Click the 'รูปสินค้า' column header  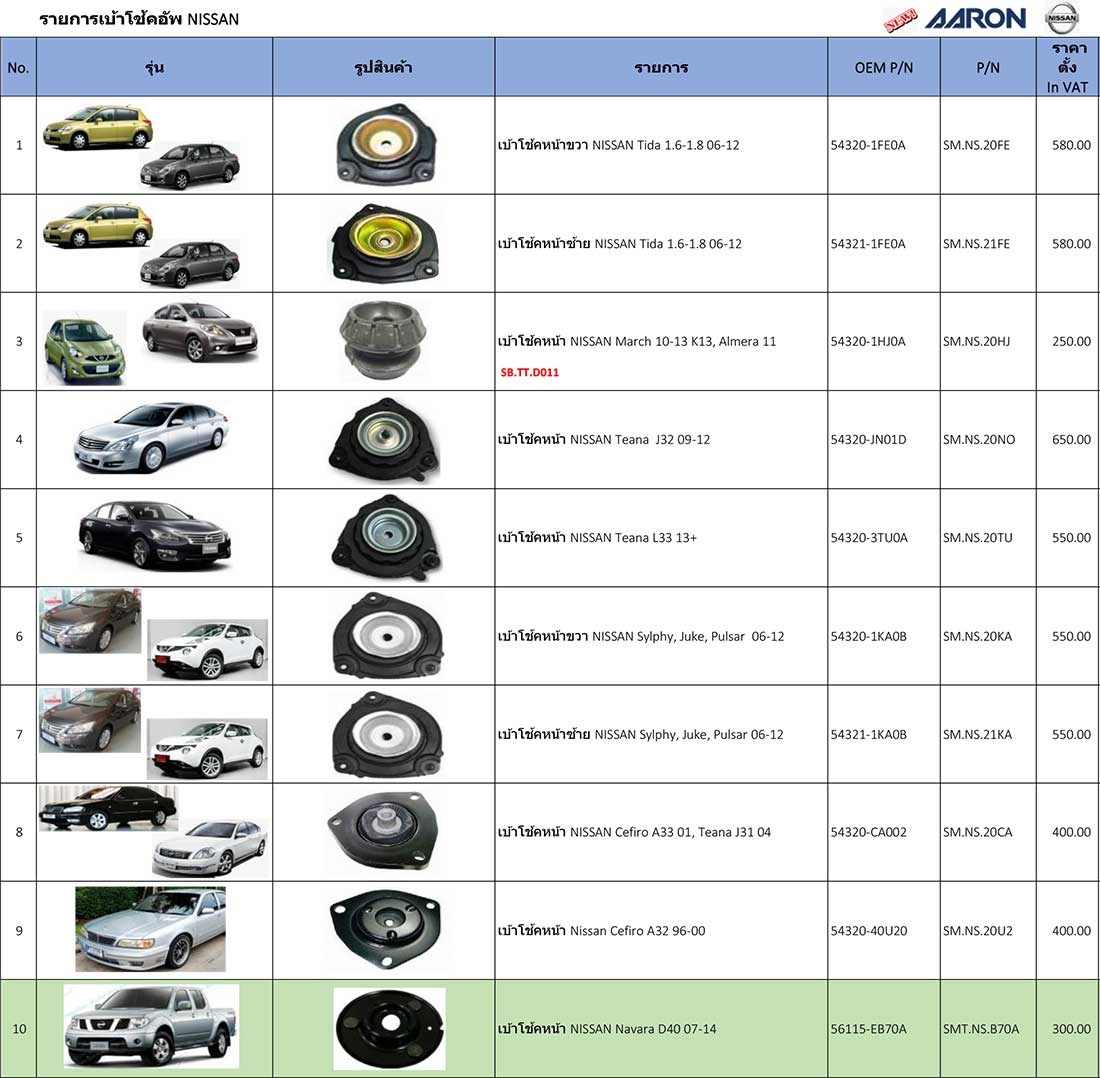[x=383, y=68]
